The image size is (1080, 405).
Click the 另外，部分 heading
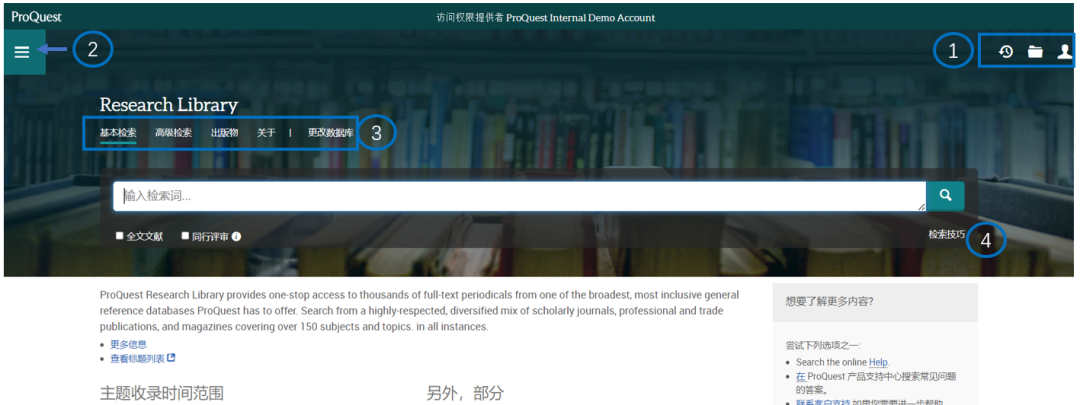coord(465,393)
